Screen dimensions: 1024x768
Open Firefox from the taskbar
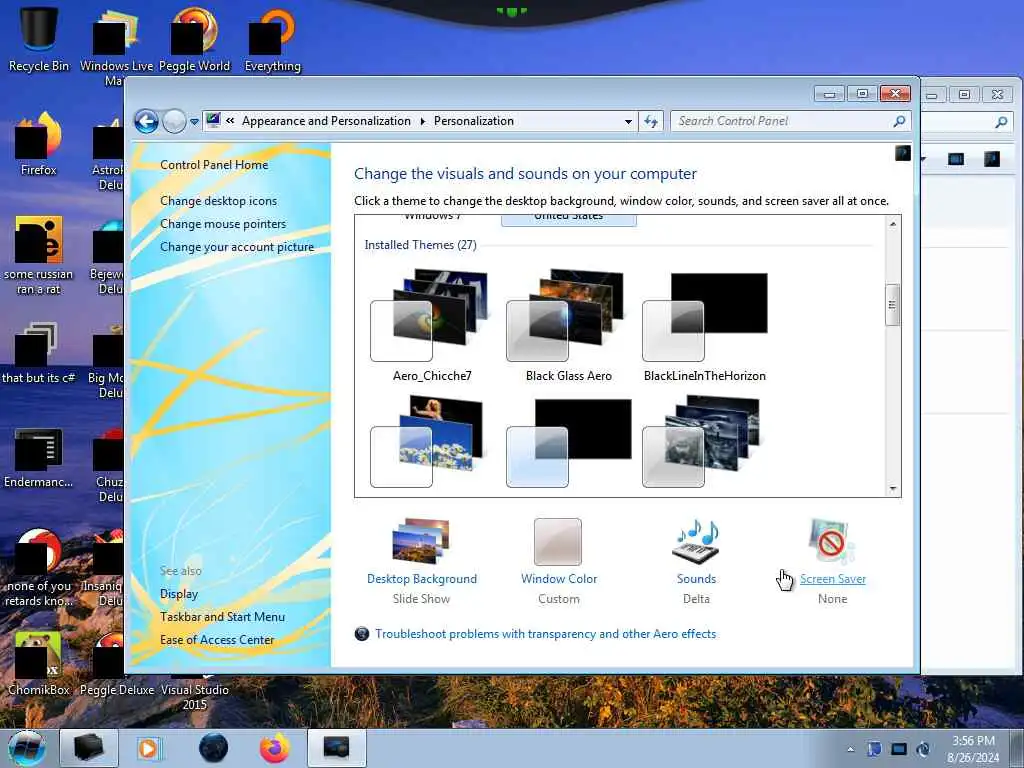[x=275, y=748]
